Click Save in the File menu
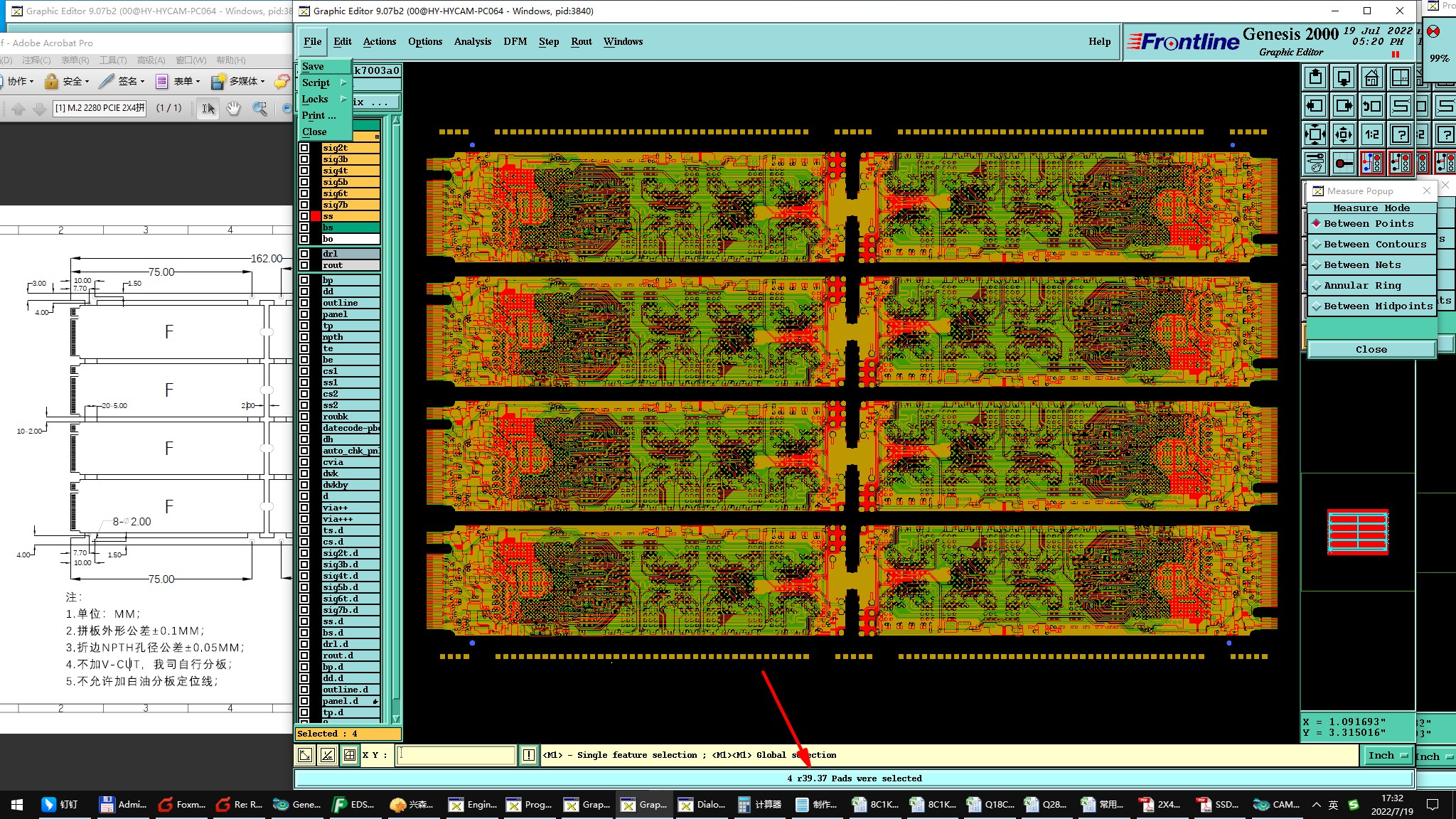Viewport: 1456px width, 819px height. tap(313, 66)
